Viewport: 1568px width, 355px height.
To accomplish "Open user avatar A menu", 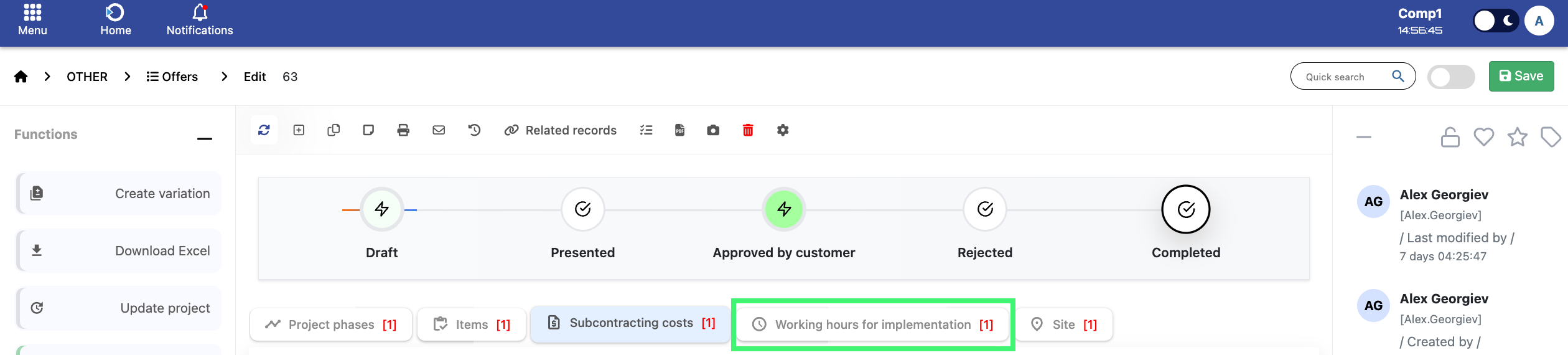I will [1539, 21].
